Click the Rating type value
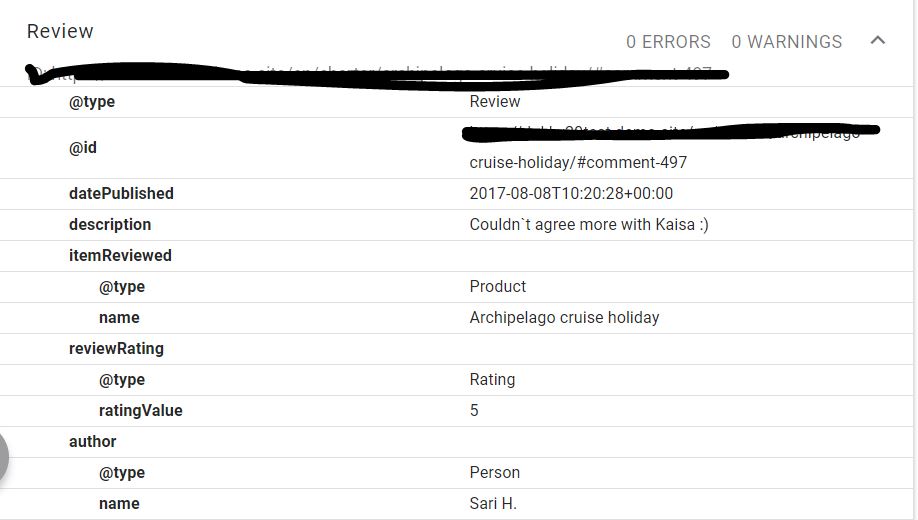The image size is (918, 520). coord(492,380)
